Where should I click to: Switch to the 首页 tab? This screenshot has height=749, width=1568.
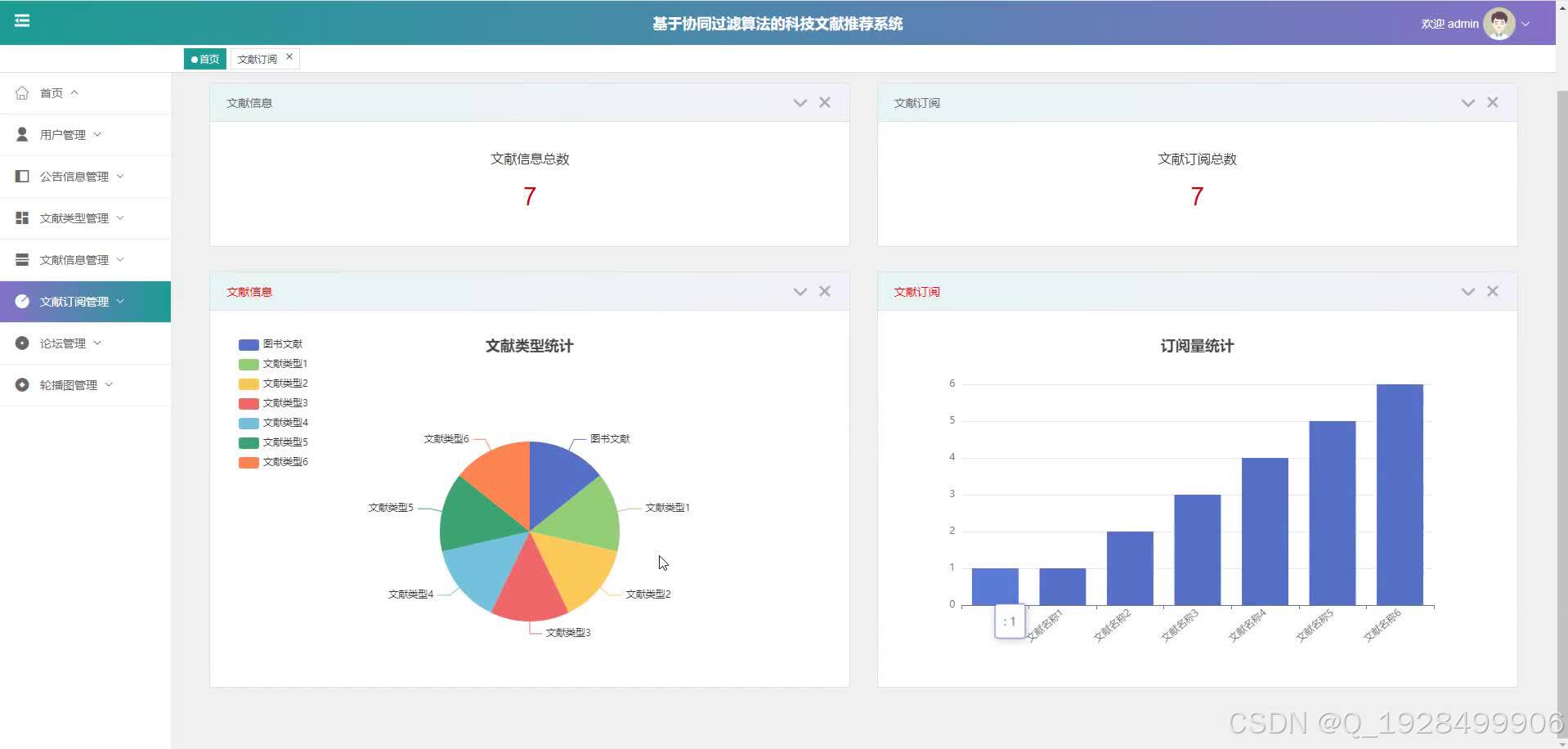tap(205, 59)
